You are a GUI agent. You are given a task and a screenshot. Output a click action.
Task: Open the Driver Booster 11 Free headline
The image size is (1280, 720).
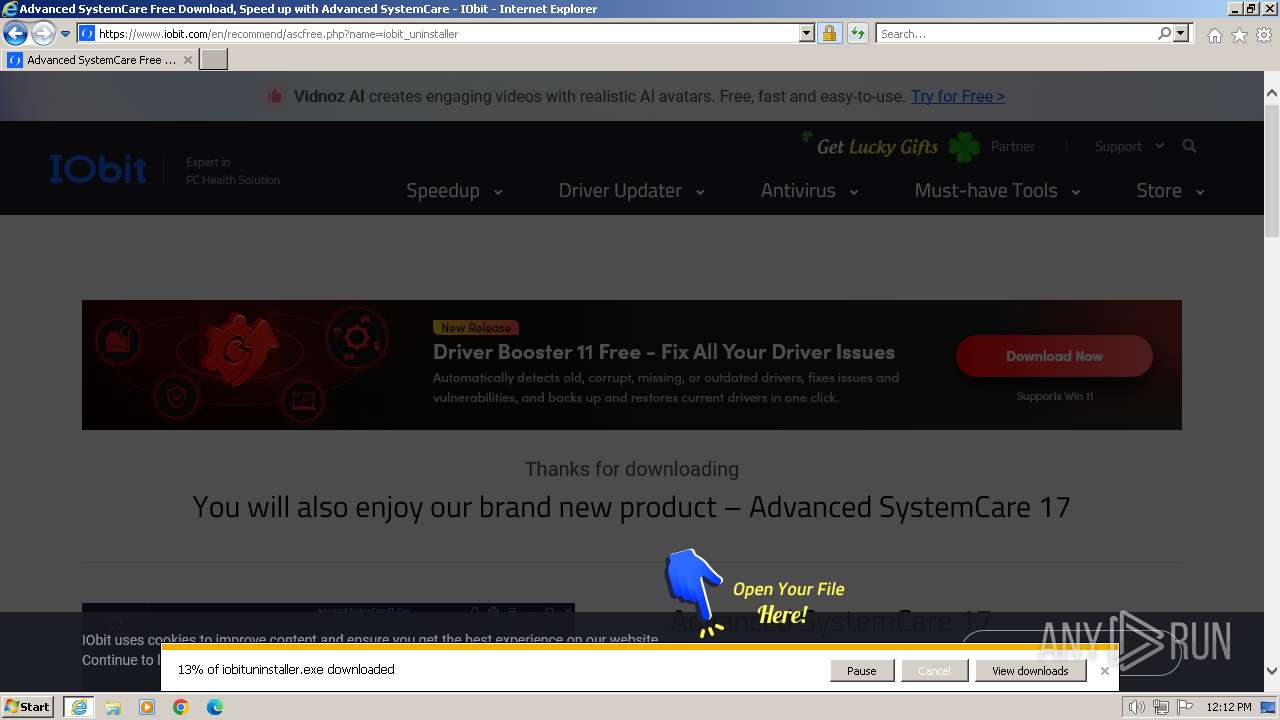point(664,352)
